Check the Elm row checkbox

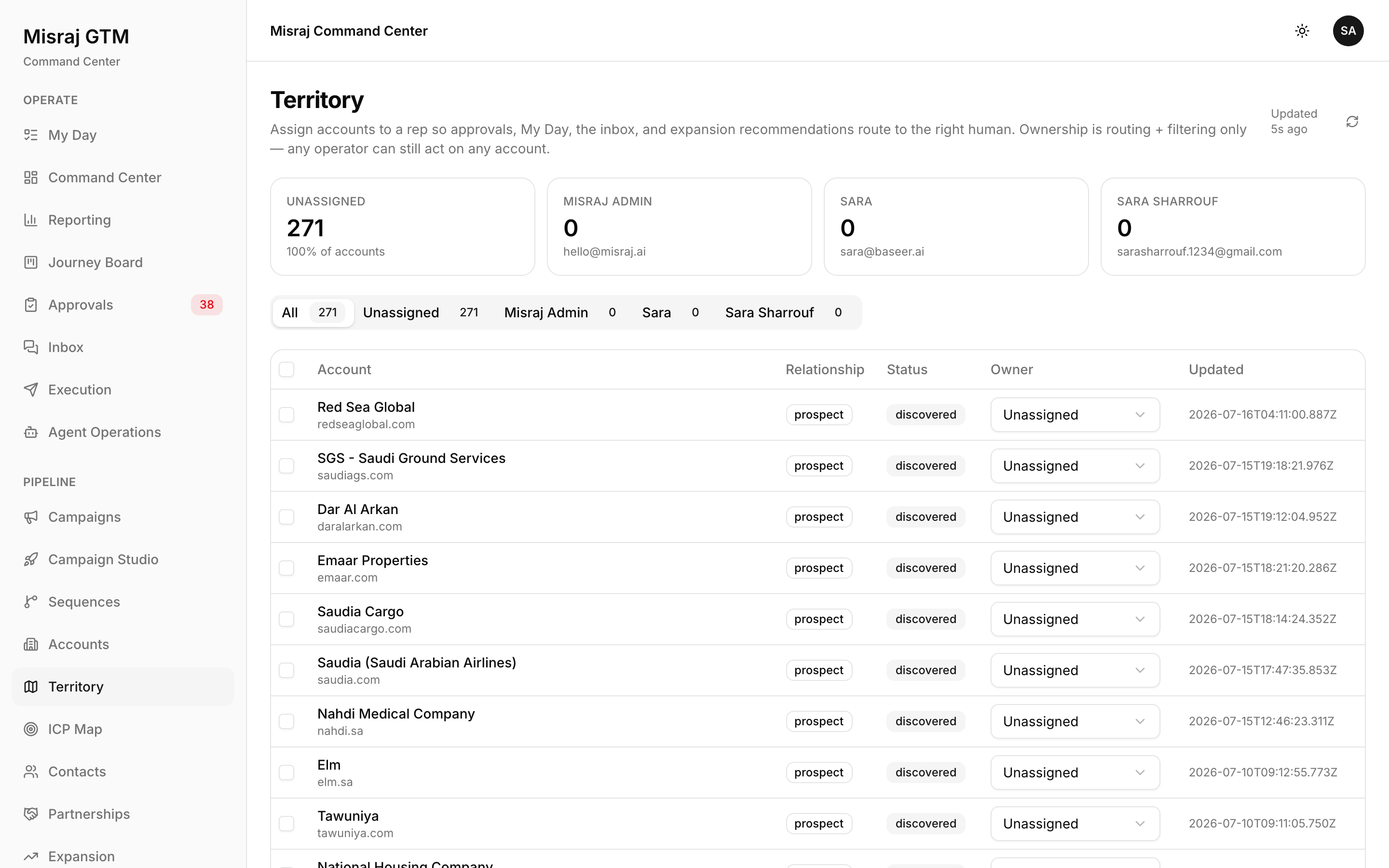286,773
